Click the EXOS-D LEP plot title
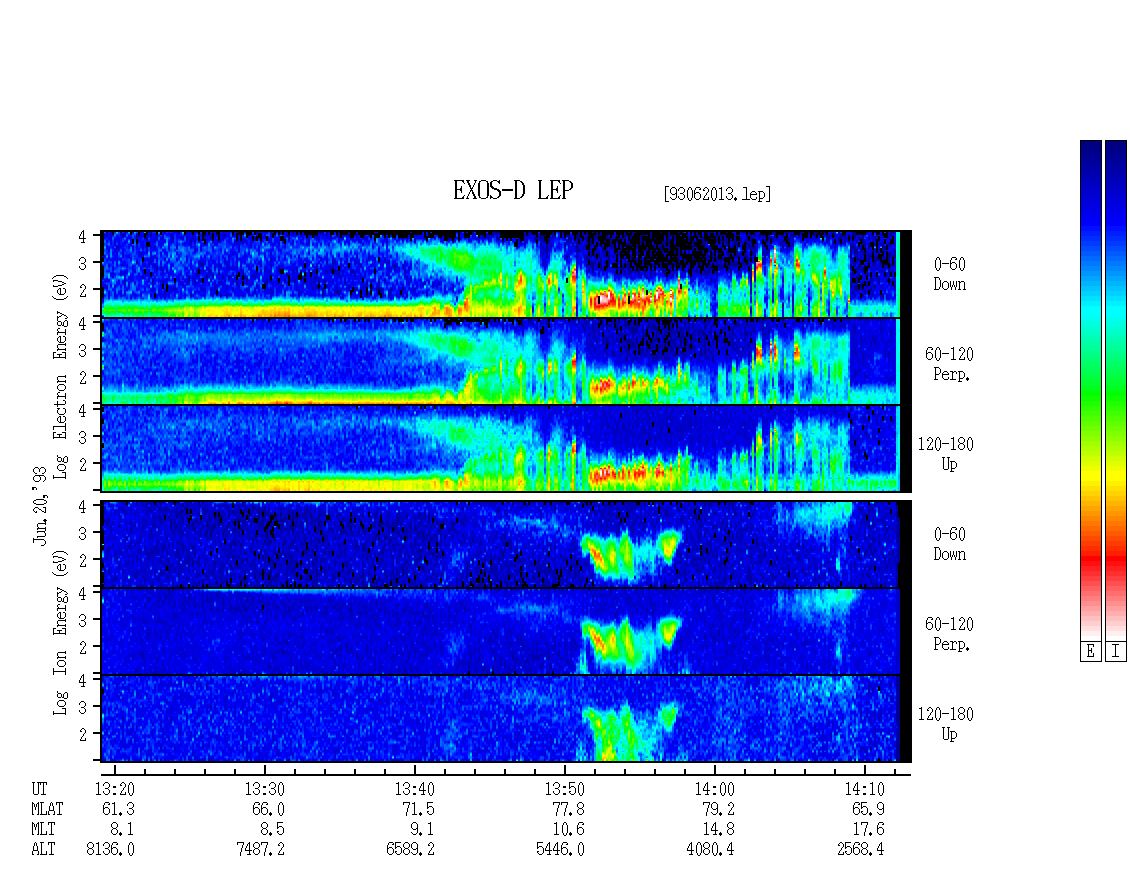Image resolution: width=1130 pixels, height=875 pixels. click(513, 190)
